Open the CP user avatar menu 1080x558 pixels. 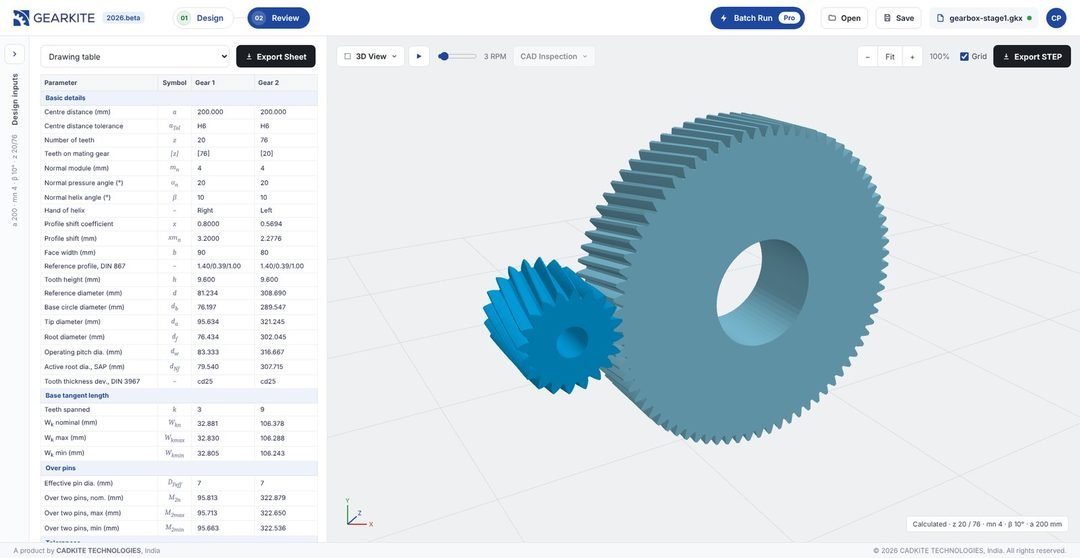(1056, 18)
